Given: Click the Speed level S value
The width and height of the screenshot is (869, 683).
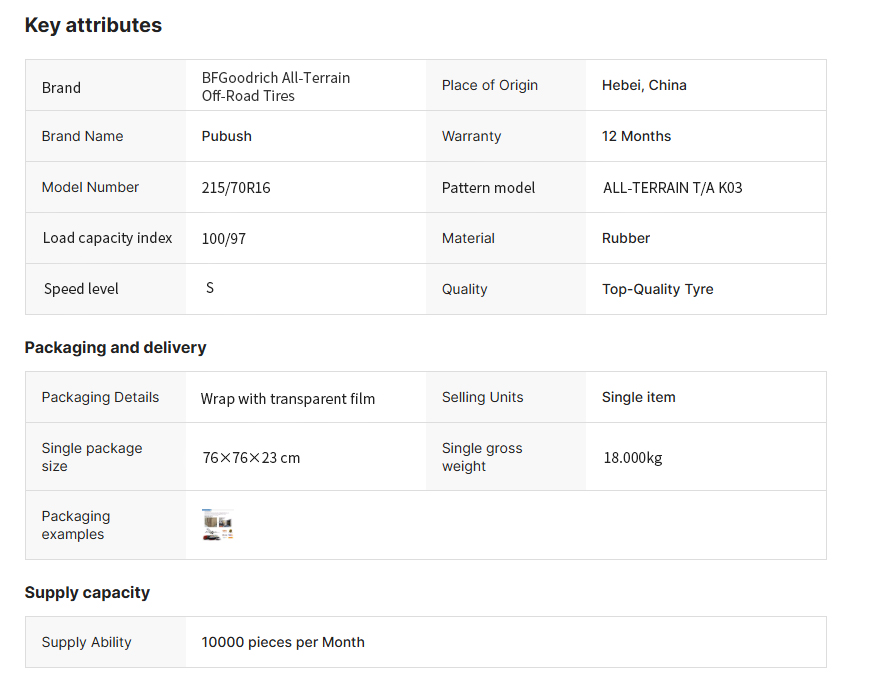Looking at the screenshot, I should (x=210, y=288).
